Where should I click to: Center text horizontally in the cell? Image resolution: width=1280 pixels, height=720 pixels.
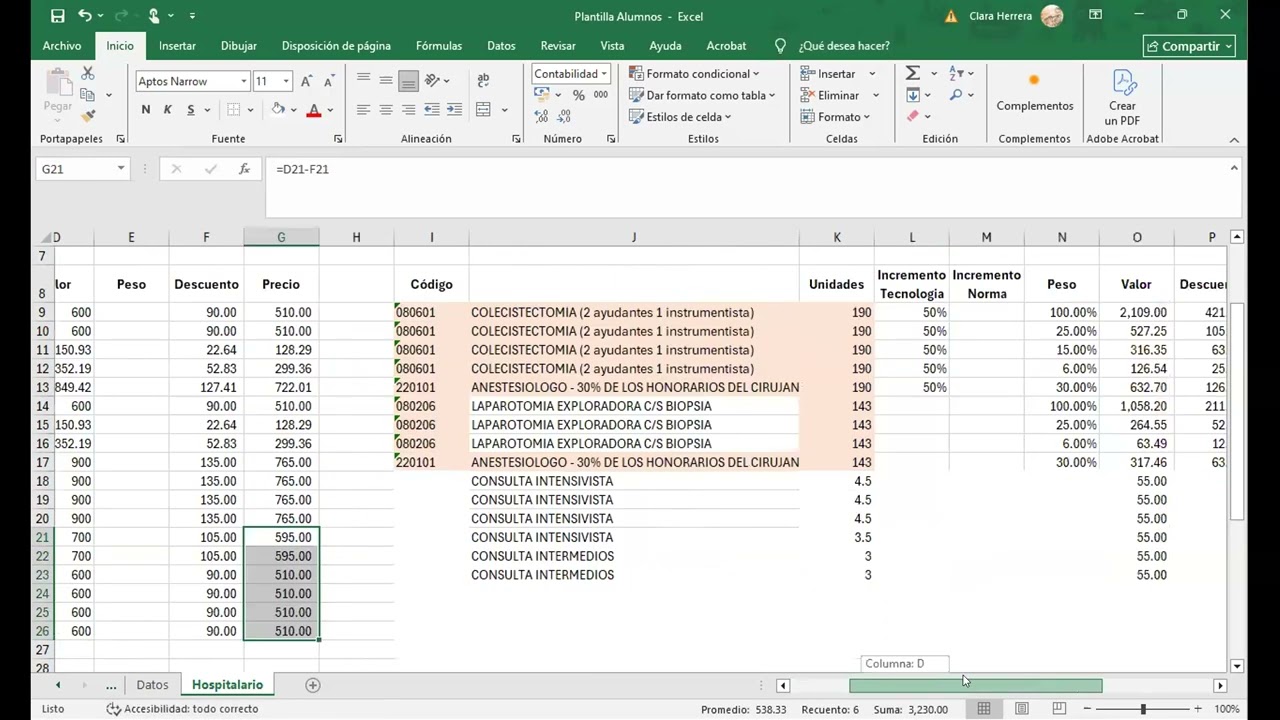coord(386,110)
